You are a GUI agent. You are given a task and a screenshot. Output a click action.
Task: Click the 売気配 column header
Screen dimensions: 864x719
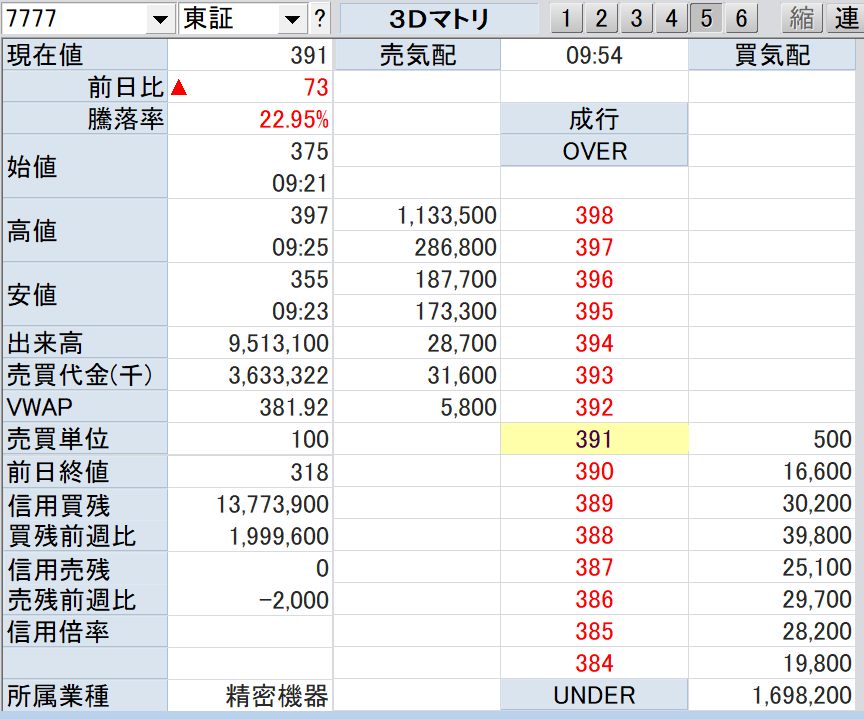tap(417, 56)
